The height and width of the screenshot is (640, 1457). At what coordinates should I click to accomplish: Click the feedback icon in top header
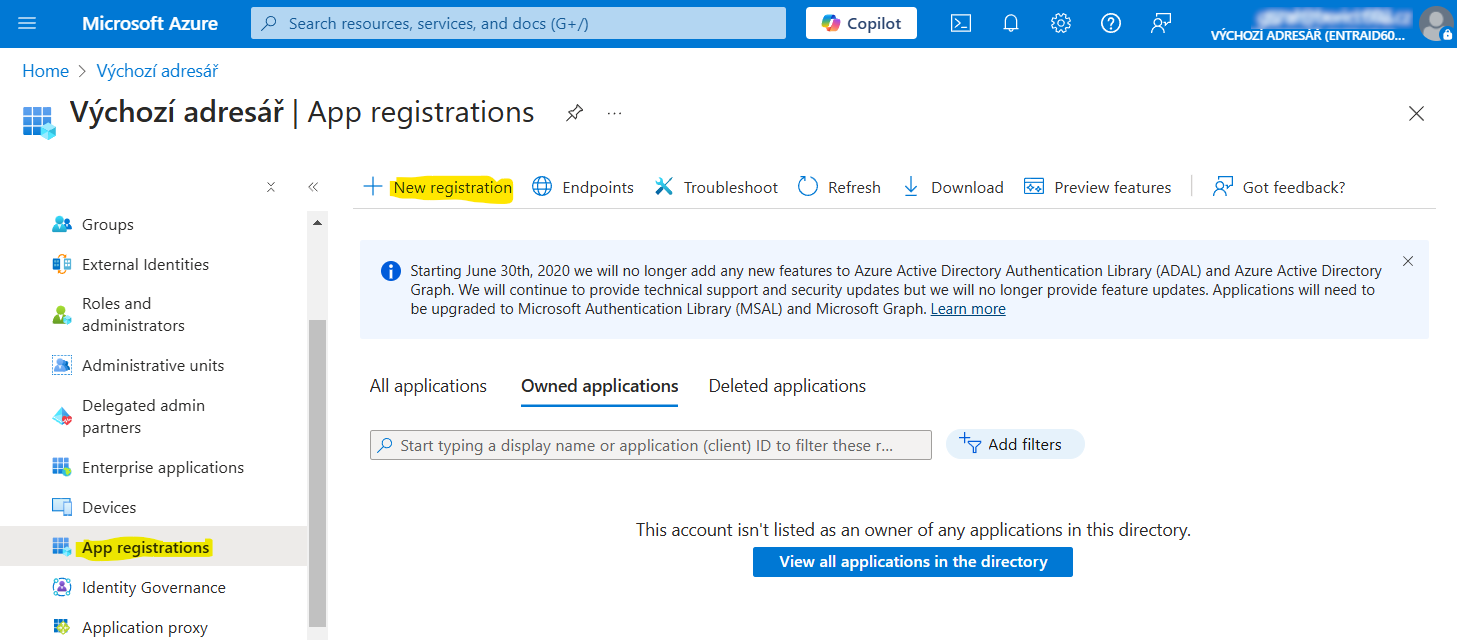click(1161, 23)
